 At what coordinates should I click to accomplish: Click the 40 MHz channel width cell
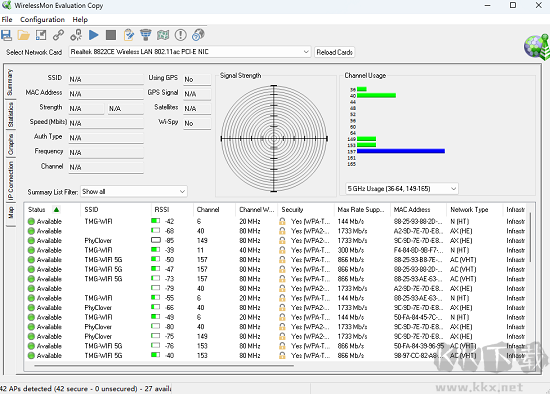tap(250, 250)
